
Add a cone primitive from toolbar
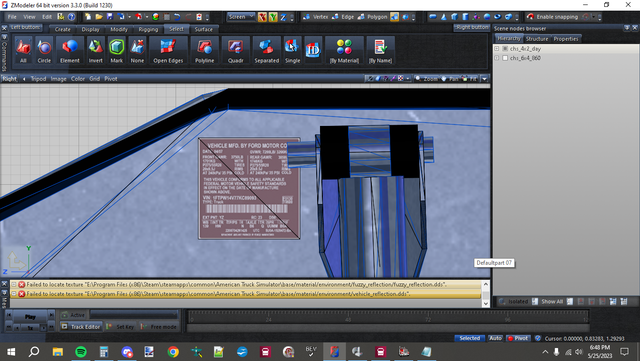click(444, 17)
